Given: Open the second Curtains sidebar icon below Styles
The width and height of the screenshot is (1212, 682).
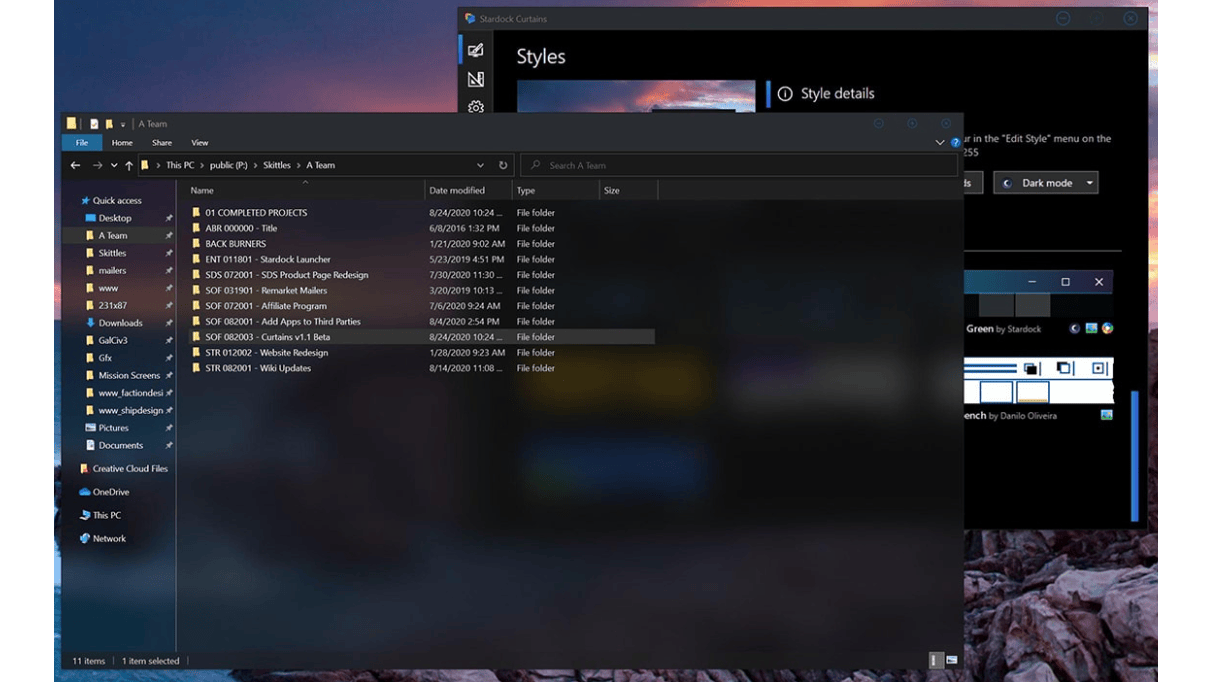Looking at the screenshot, I should tap(476, 79).
